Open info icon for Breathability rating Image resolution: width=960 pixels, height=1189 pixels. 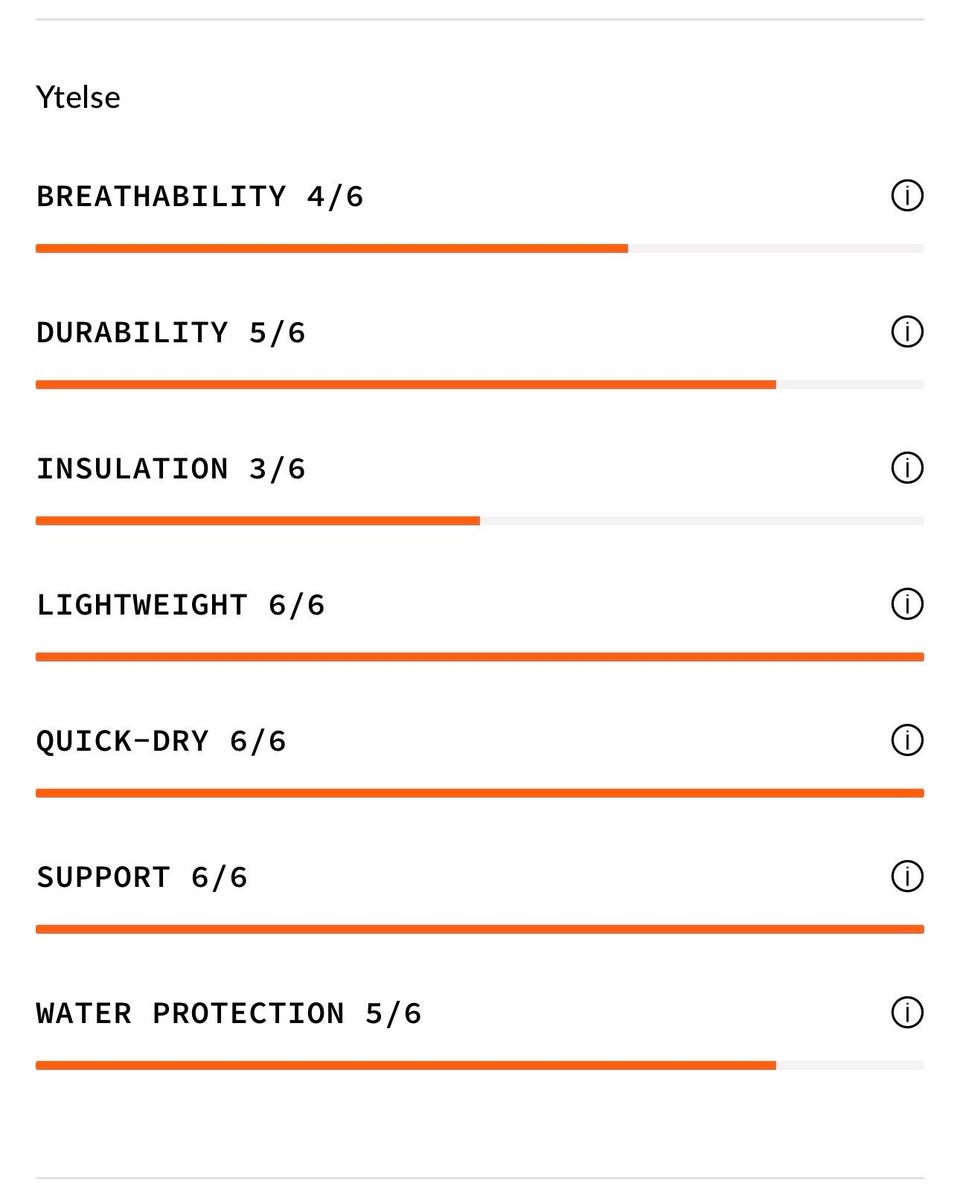click(x=907, y=196)
